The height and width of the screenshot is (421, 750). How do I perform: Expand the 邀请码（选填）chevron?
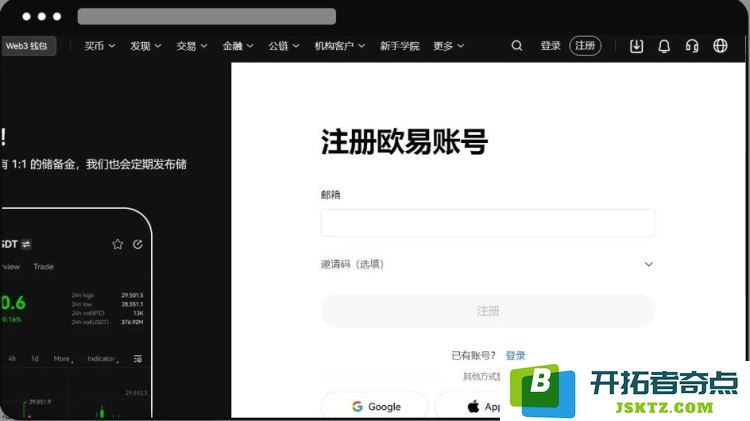click(649, 264)
